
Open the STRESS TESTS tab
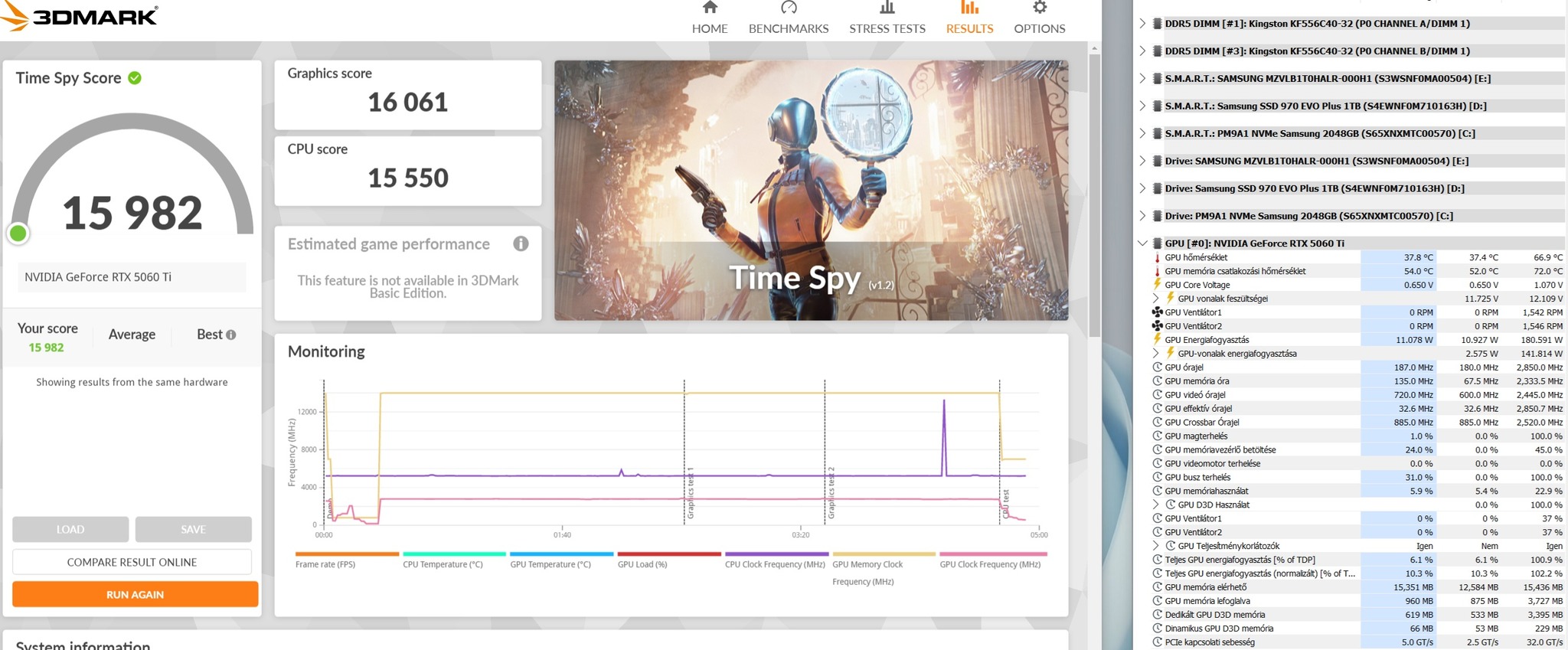click(x=887, y=28)
